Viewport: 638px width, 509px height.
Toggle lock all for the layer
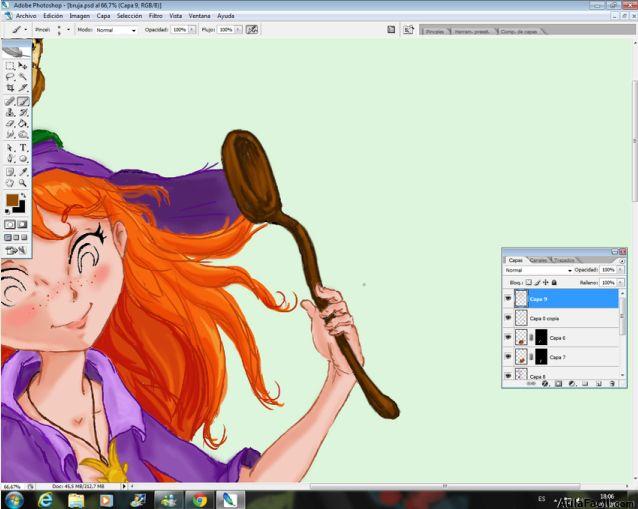(x=554, y=282)
